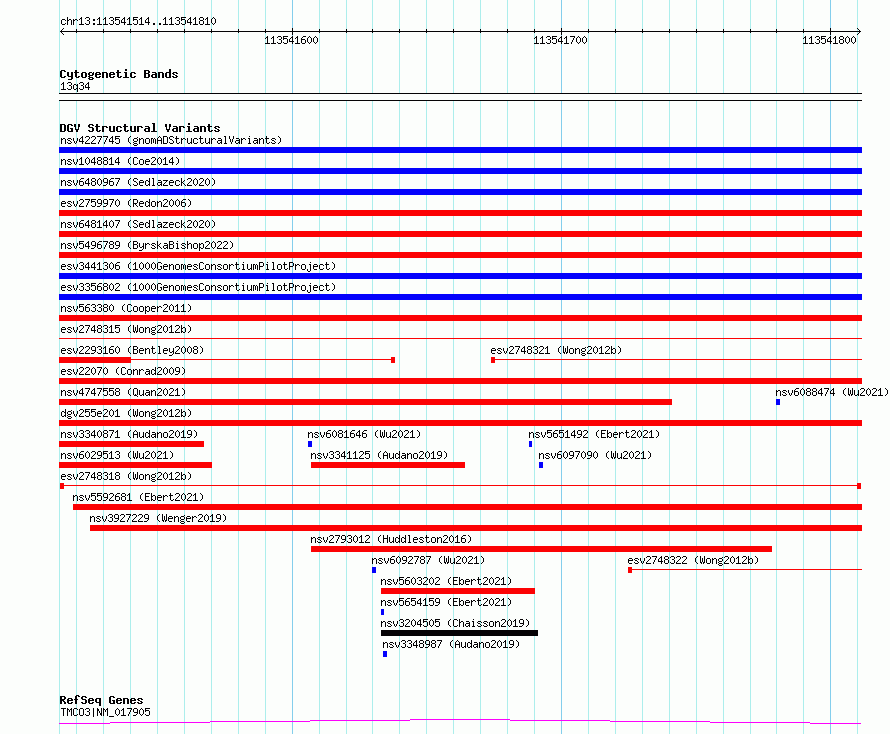Viewport: 890px width, 734px height.
Task: Click ruler position 113541700
Action: (x=560, y=40)
